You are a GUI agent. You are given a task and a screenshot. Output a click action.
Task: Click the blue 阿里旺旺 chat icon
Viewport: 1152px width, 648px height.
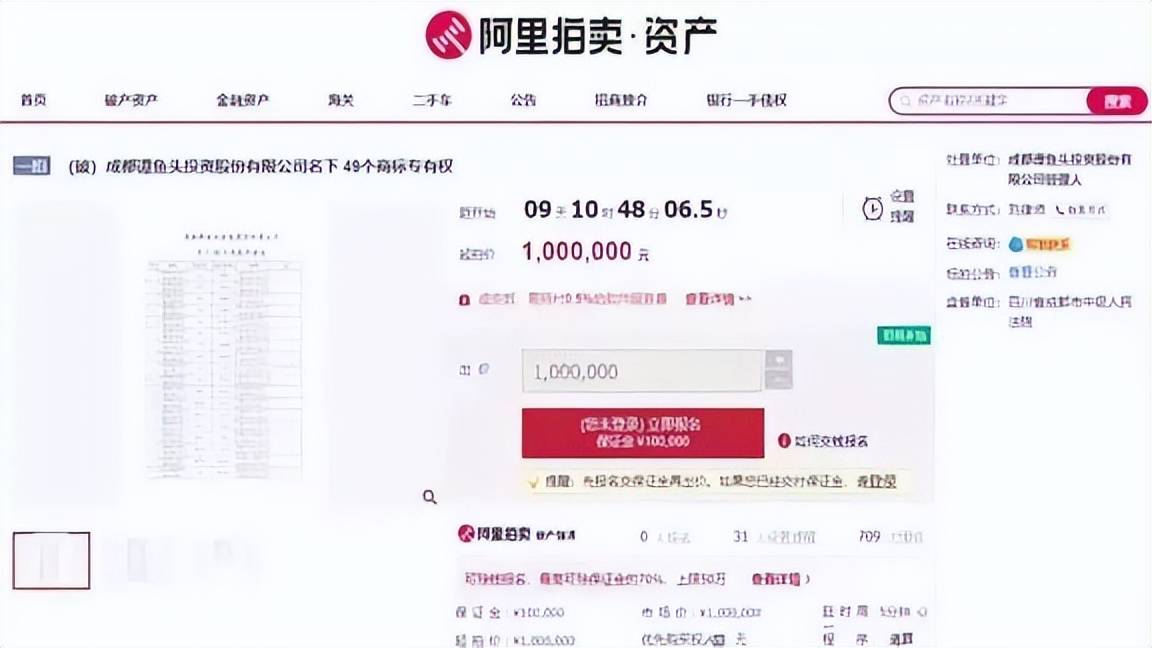1016,244
